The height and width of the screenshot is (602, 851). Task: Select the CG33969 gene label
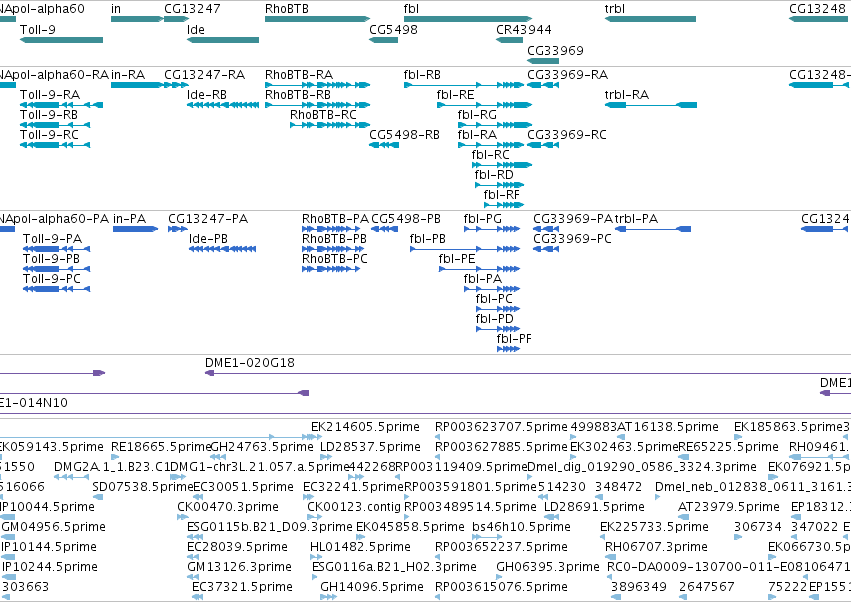[x=555, y=50]
